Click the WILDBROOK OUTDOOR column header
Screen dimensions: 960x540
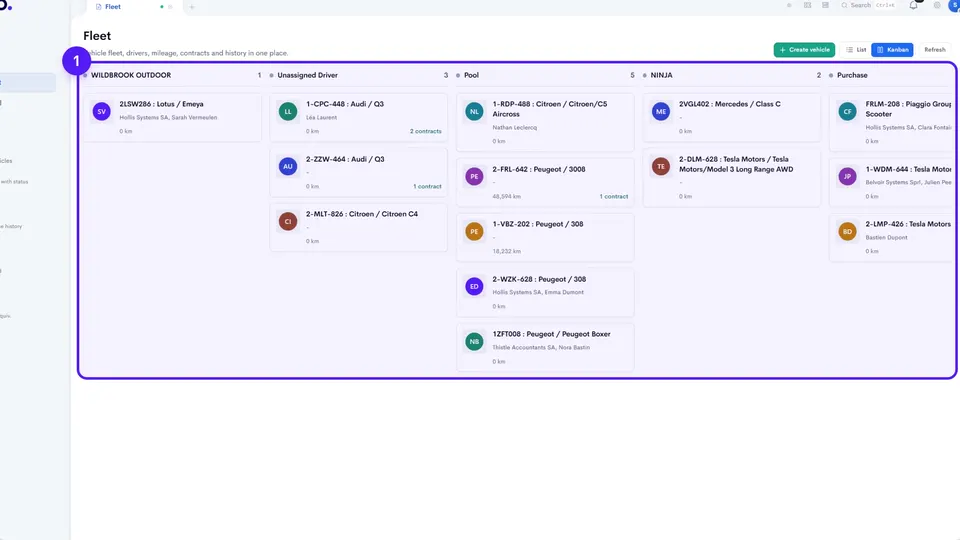(131, 75)
